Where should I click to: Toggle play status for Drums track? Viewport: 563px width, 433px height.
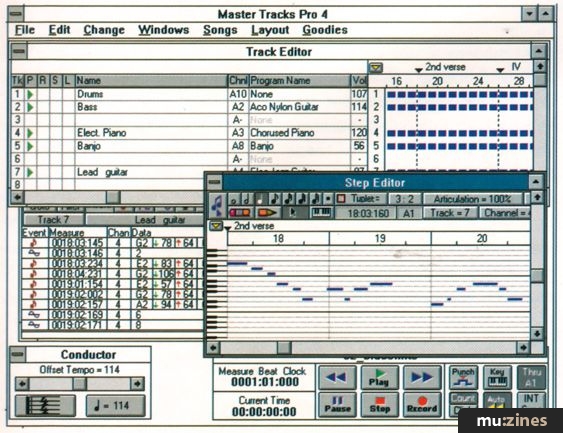[31, 94]
